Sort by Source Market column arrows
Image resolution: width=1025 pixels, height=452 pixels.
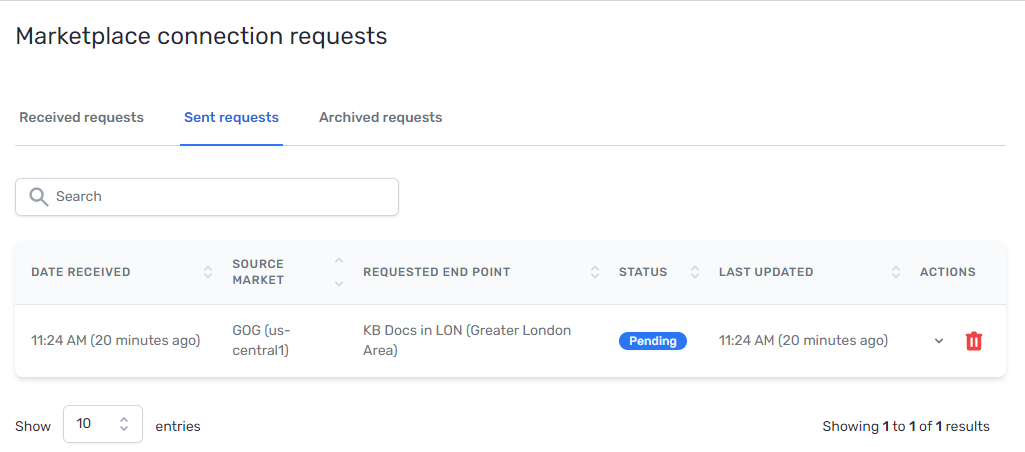(338, 272)
